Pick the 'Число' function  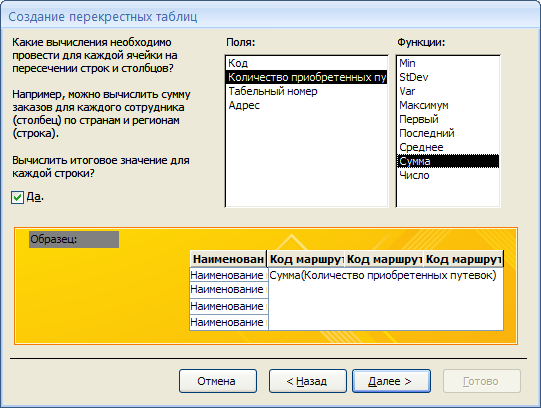448,175
